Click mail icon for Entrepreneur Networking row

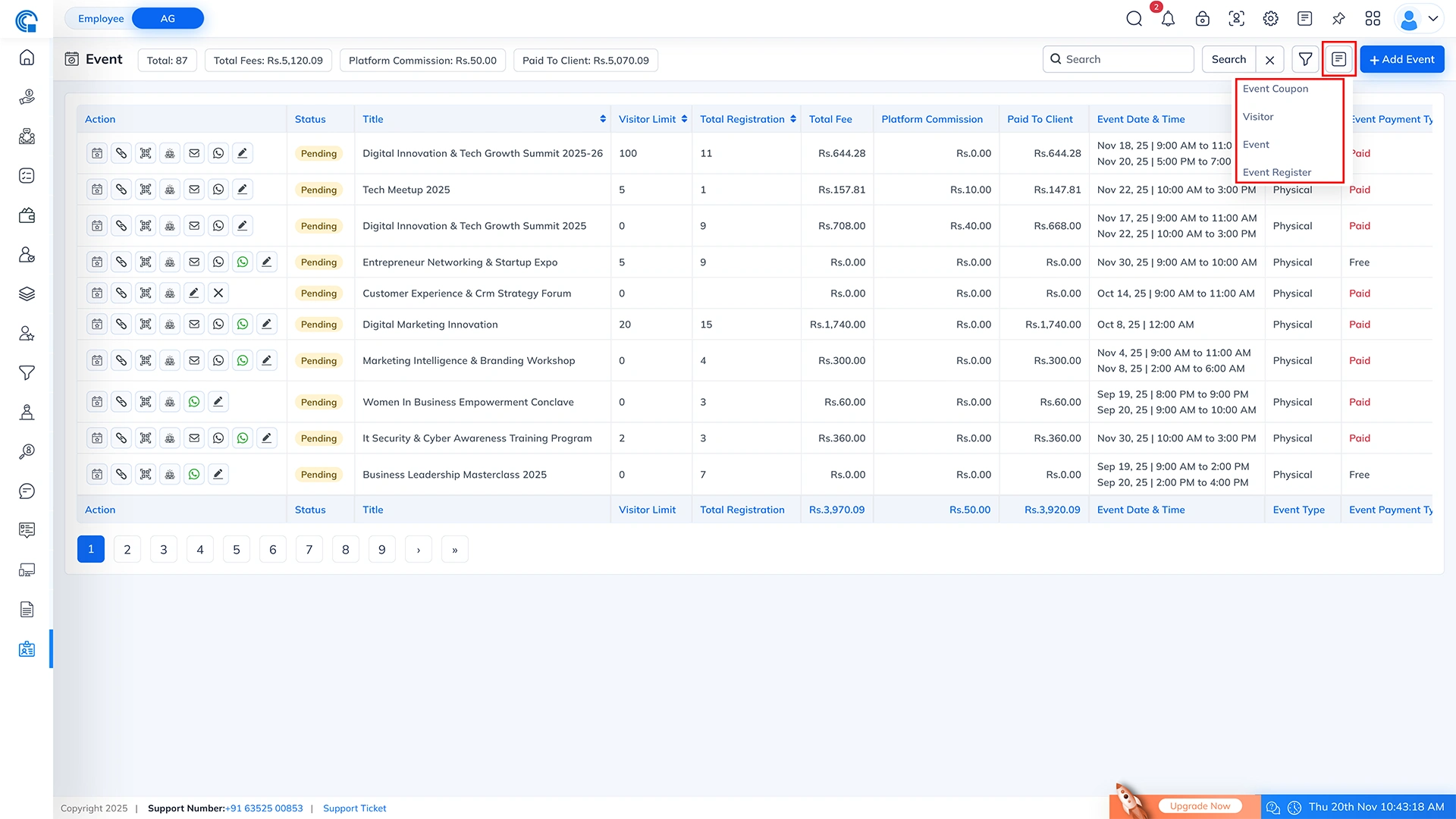click(x=194, y=262)
